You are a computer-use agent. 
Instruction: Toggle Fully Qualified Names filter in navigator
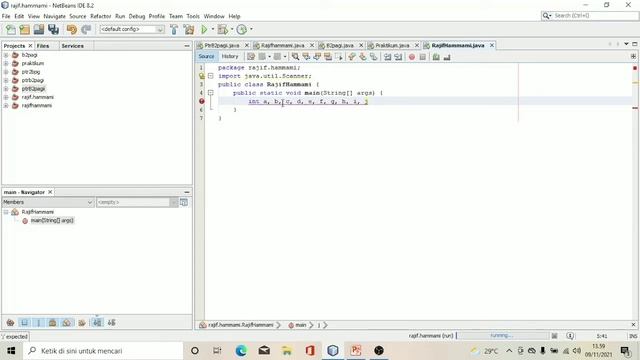click(x=82, y=322)
